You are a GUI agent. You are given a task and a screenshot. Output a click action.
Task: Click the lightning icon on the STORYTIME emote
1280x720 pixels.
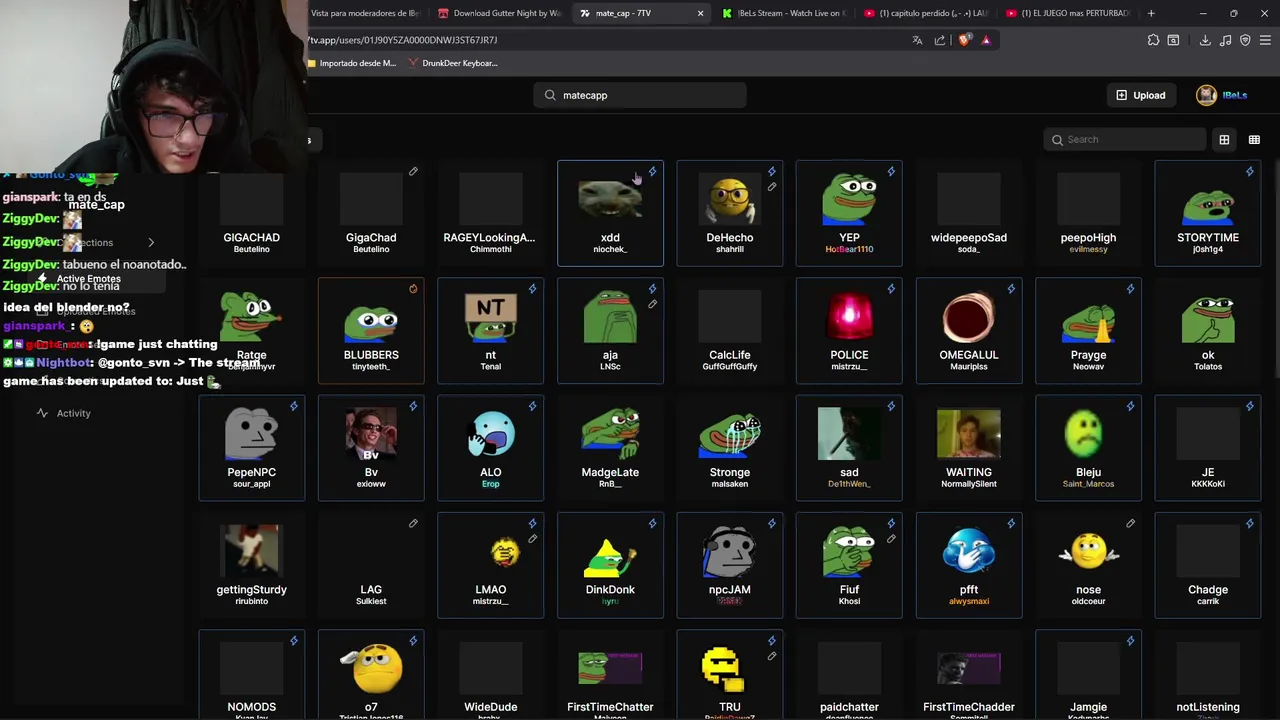point(1250,172)
